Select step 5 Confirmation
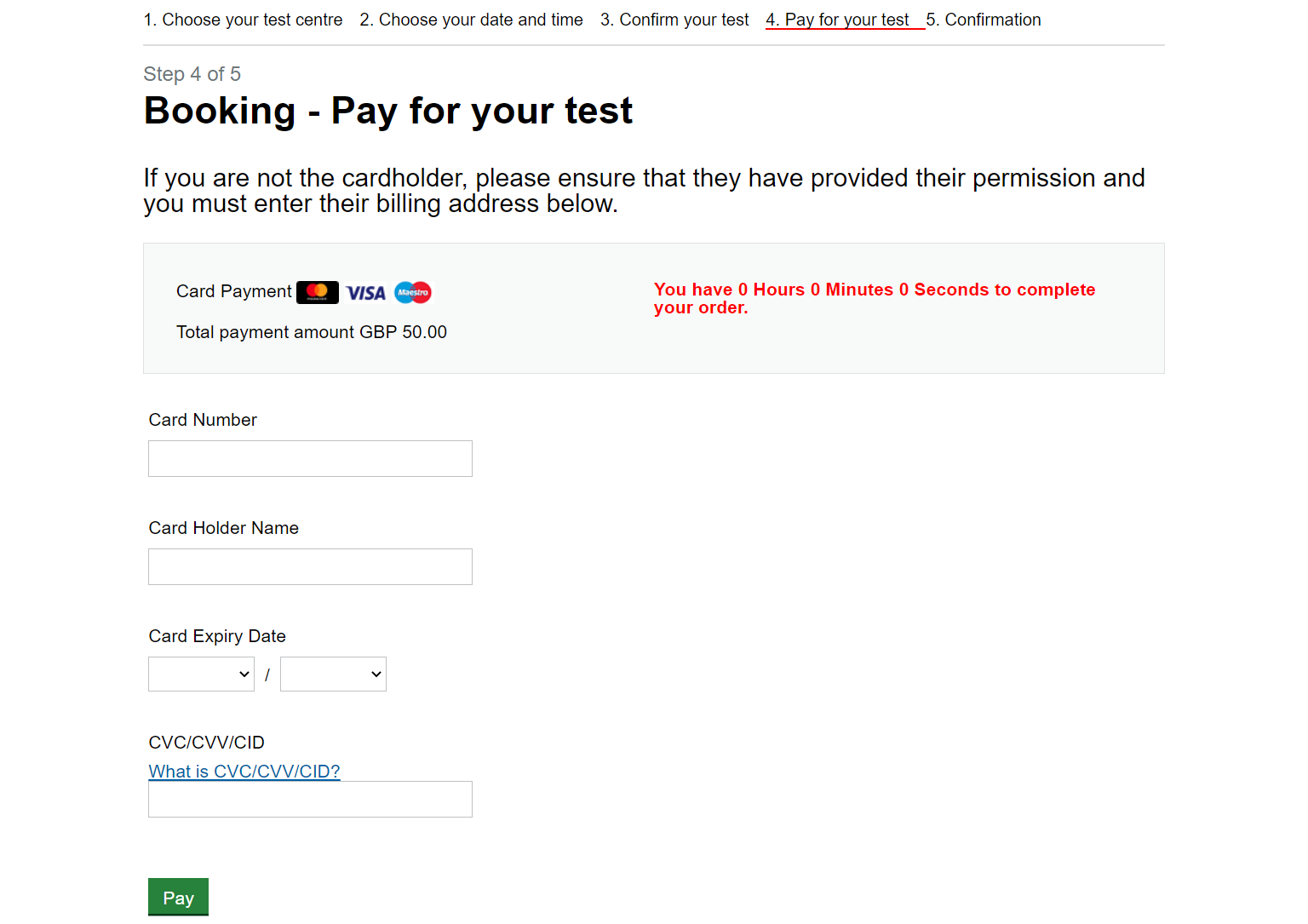 point(984,20)
